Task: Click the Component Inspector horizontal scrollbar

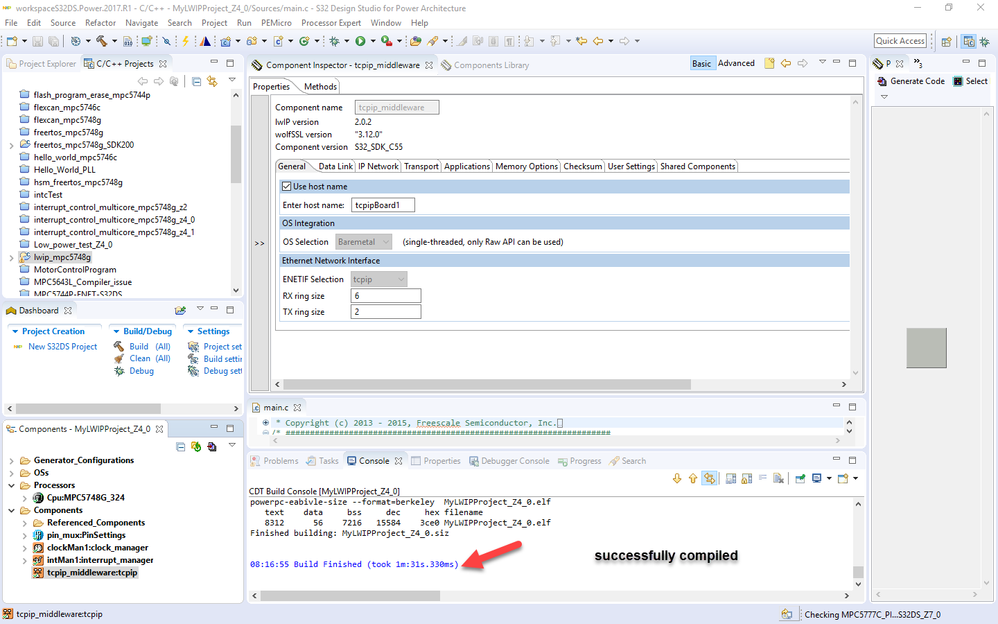Action: (x=487, y=385)
